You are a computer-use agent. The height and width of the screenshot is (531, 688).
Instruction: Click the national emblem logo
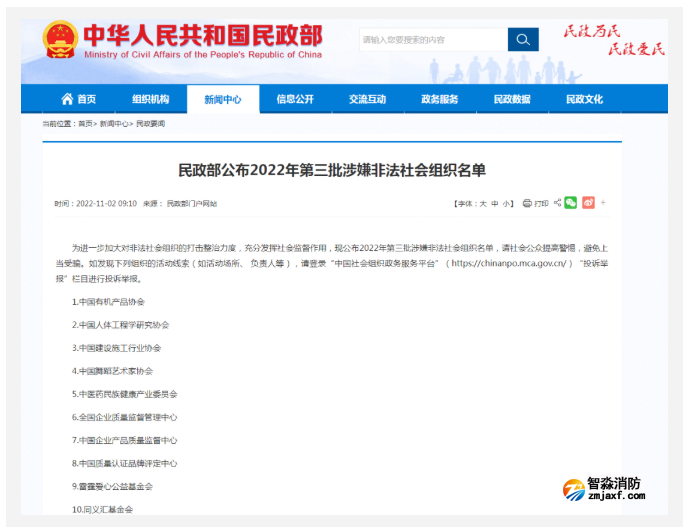pos(60,40)
